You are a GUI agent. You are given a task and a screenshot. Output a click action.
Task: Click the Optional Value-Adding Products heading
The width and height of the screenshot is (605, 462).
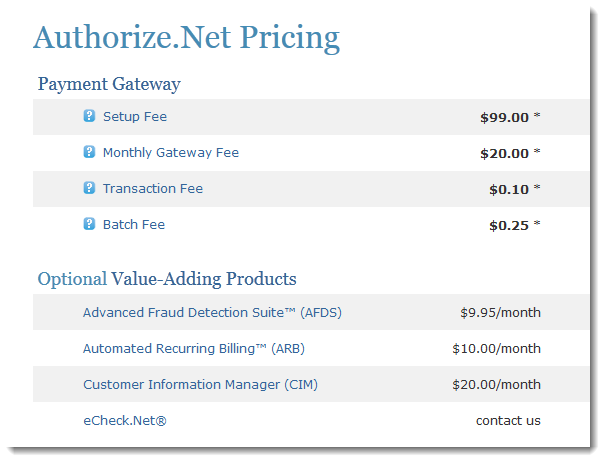pyautogui.click(x=167, y=279)
